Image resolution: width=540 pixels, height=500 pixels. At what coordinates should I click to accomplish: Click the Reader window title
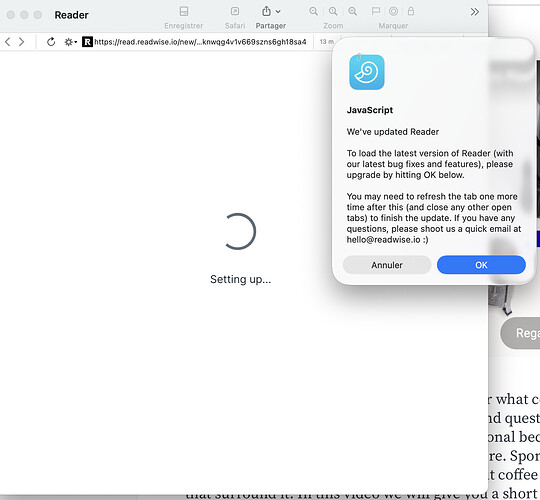71,15
